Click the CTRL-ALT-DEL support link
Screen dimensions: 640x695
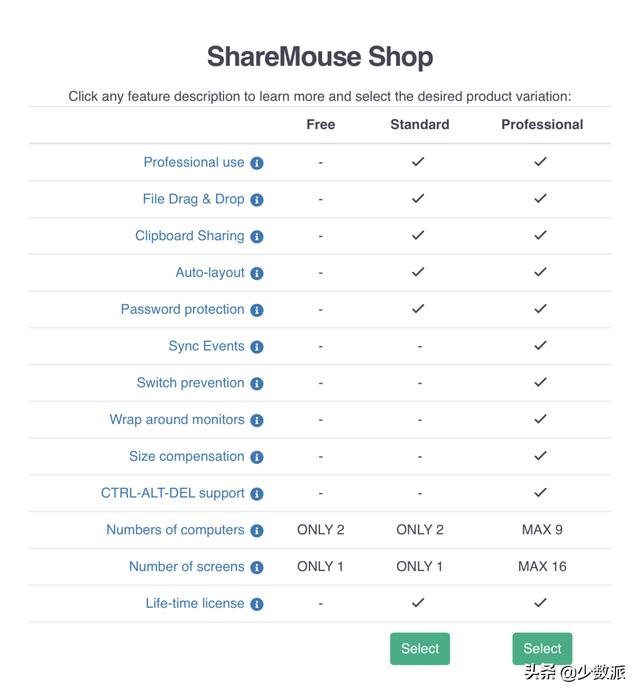click(x=173, y=493)
